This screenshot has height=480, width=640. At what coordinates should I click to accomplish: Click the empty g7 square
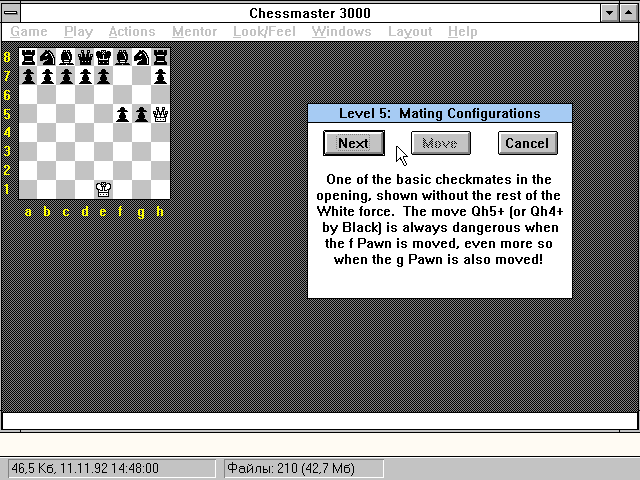point(141,76)
